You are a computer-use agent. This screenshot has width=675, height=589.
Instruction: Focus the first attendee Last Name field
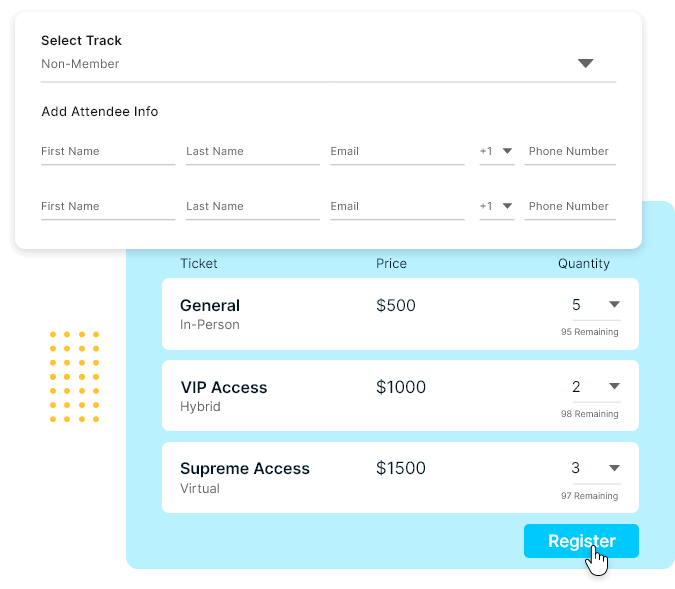coord(252,152)
